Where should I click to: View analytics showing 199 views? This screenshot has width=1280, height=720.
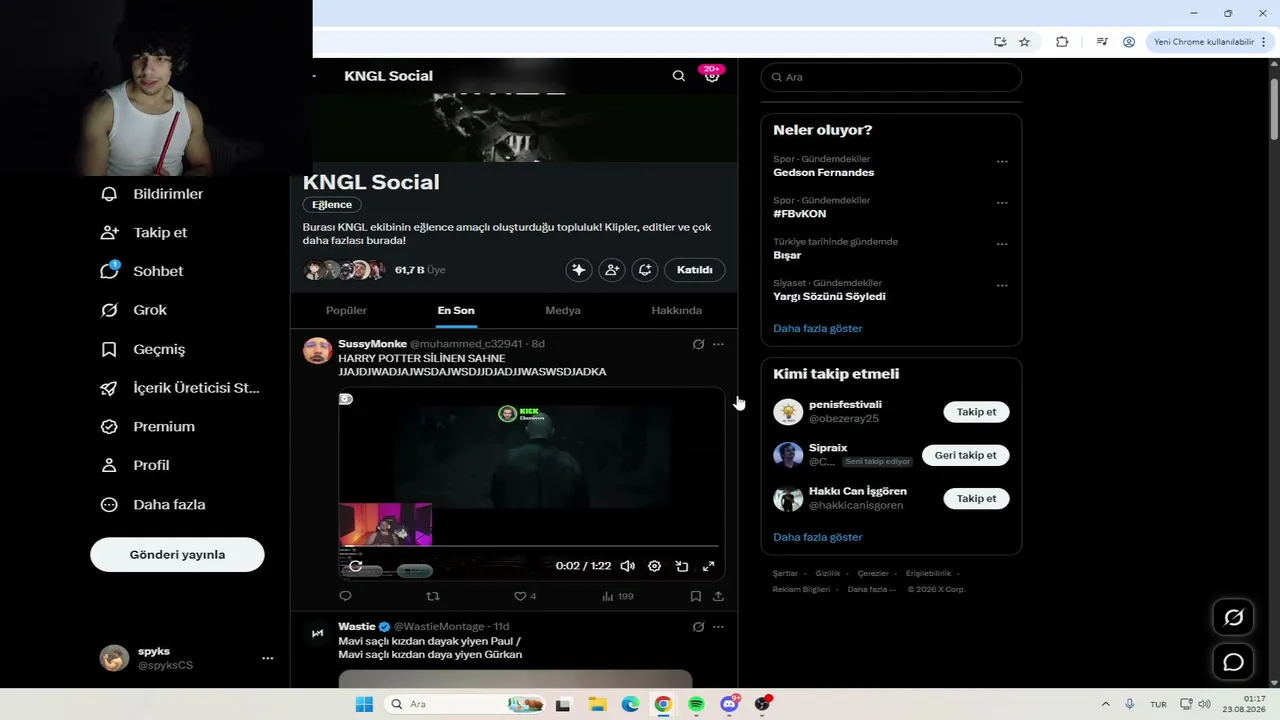[x=617, y=596]
